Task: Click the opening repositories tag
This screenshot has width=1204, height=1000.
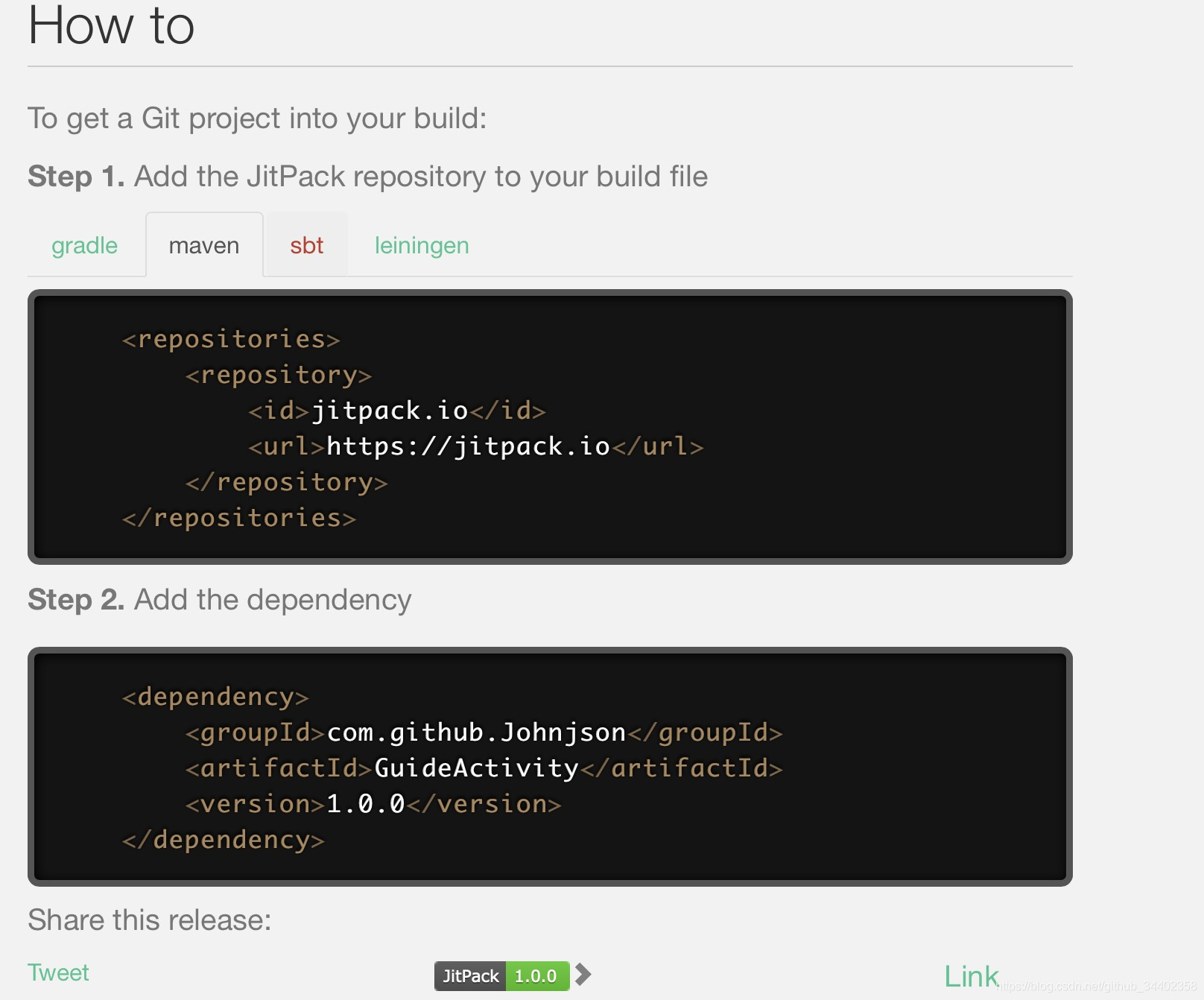Action: (x=231, y=339)
